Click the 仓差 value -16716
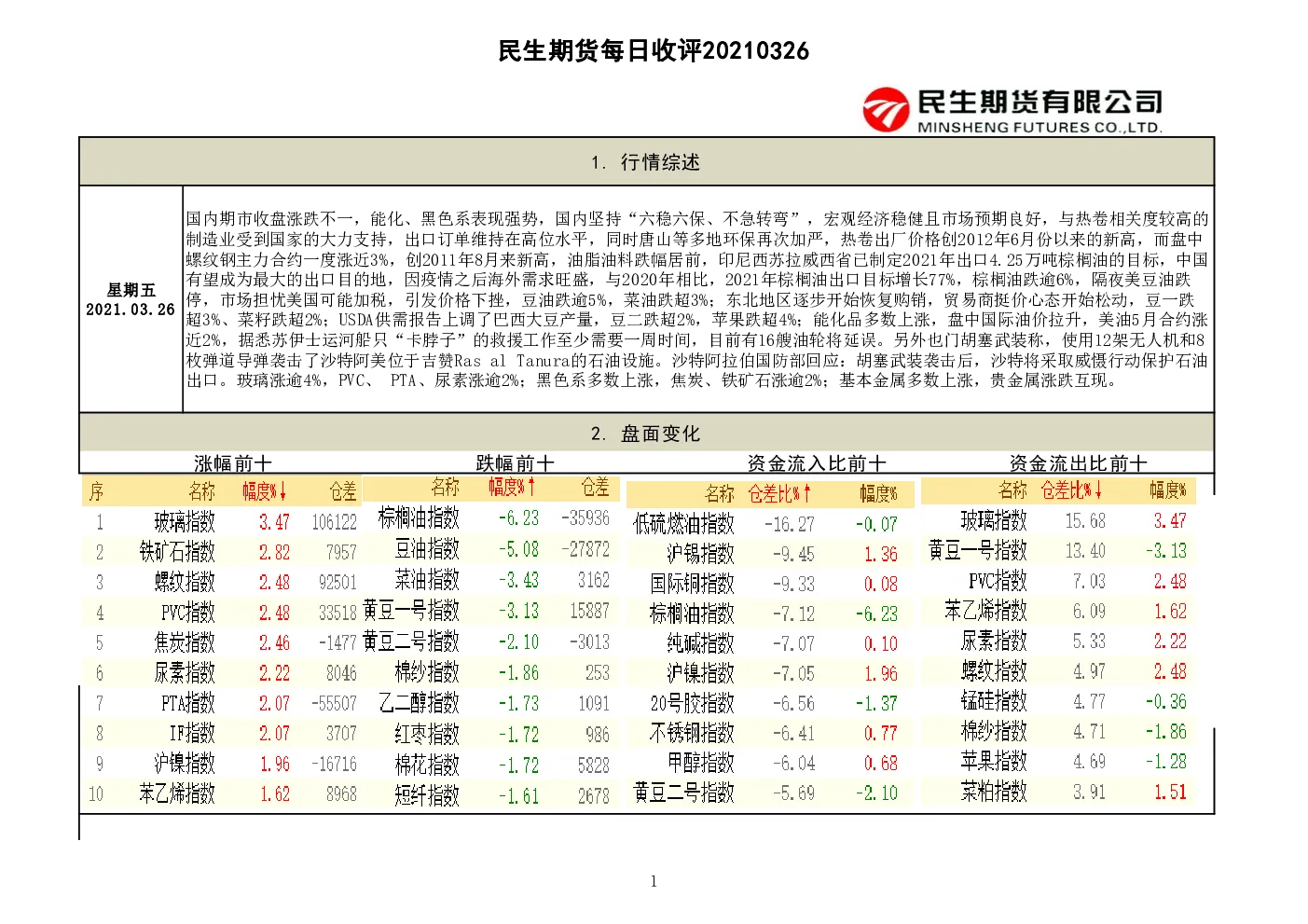 click(334, 764)
